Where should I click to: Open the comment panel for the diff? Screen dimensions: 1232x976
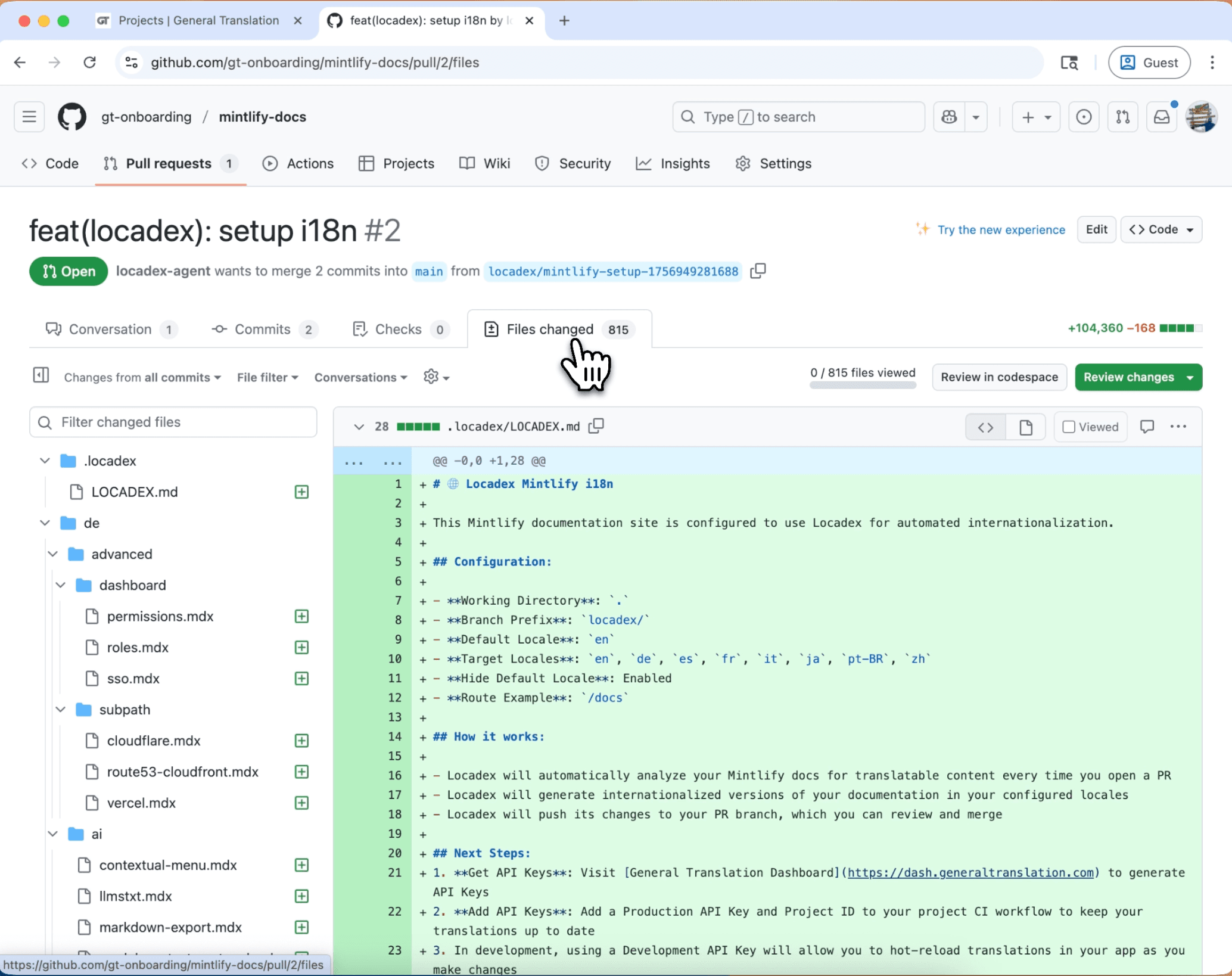pos(1147,427)
